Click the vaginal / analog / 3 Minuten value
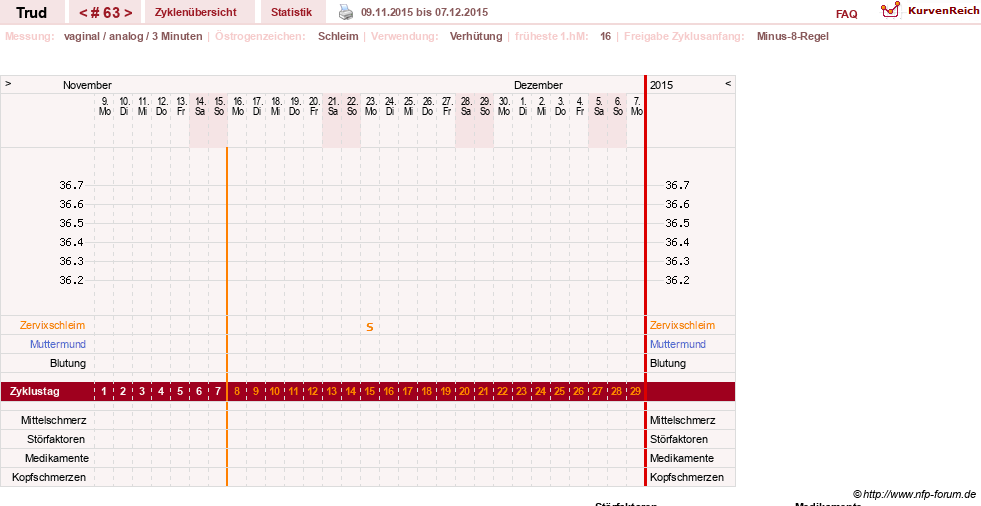Image resolution: width=981 pixels, height=506 pixels. [133, 36]
